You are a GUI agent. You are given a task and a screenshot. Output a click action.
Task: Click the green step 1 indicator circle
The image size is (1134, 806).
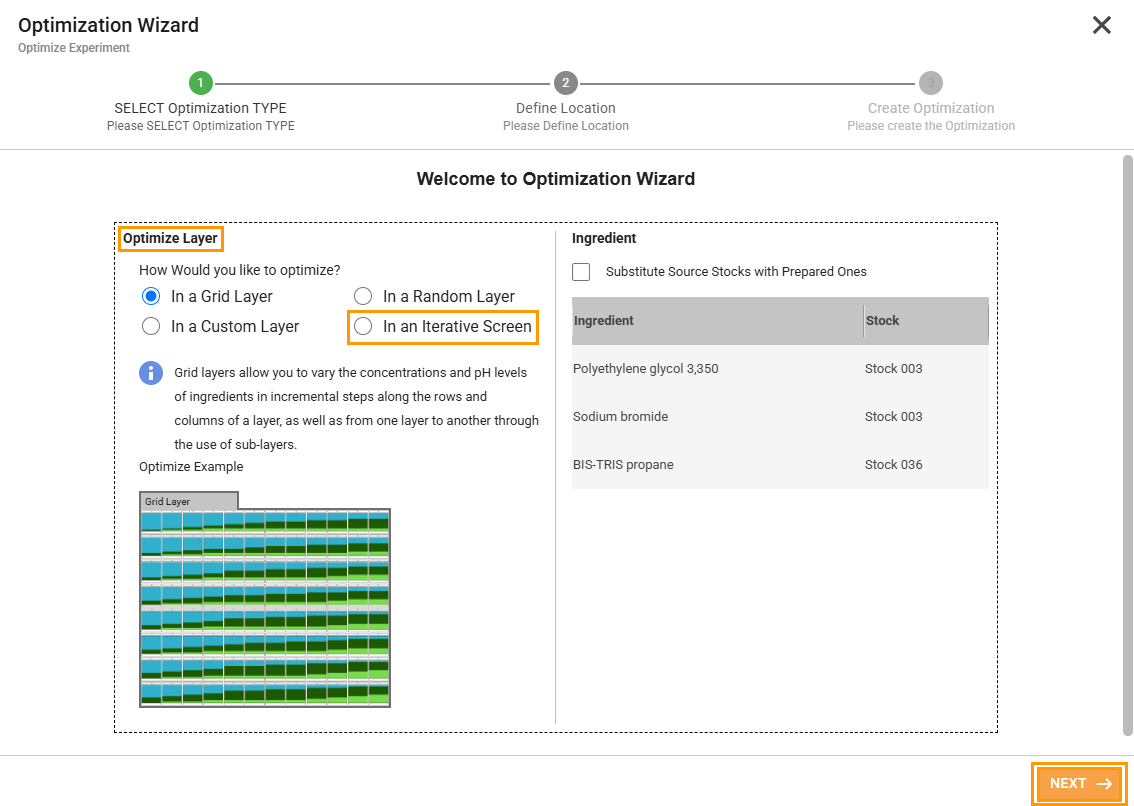coord(200,84)
